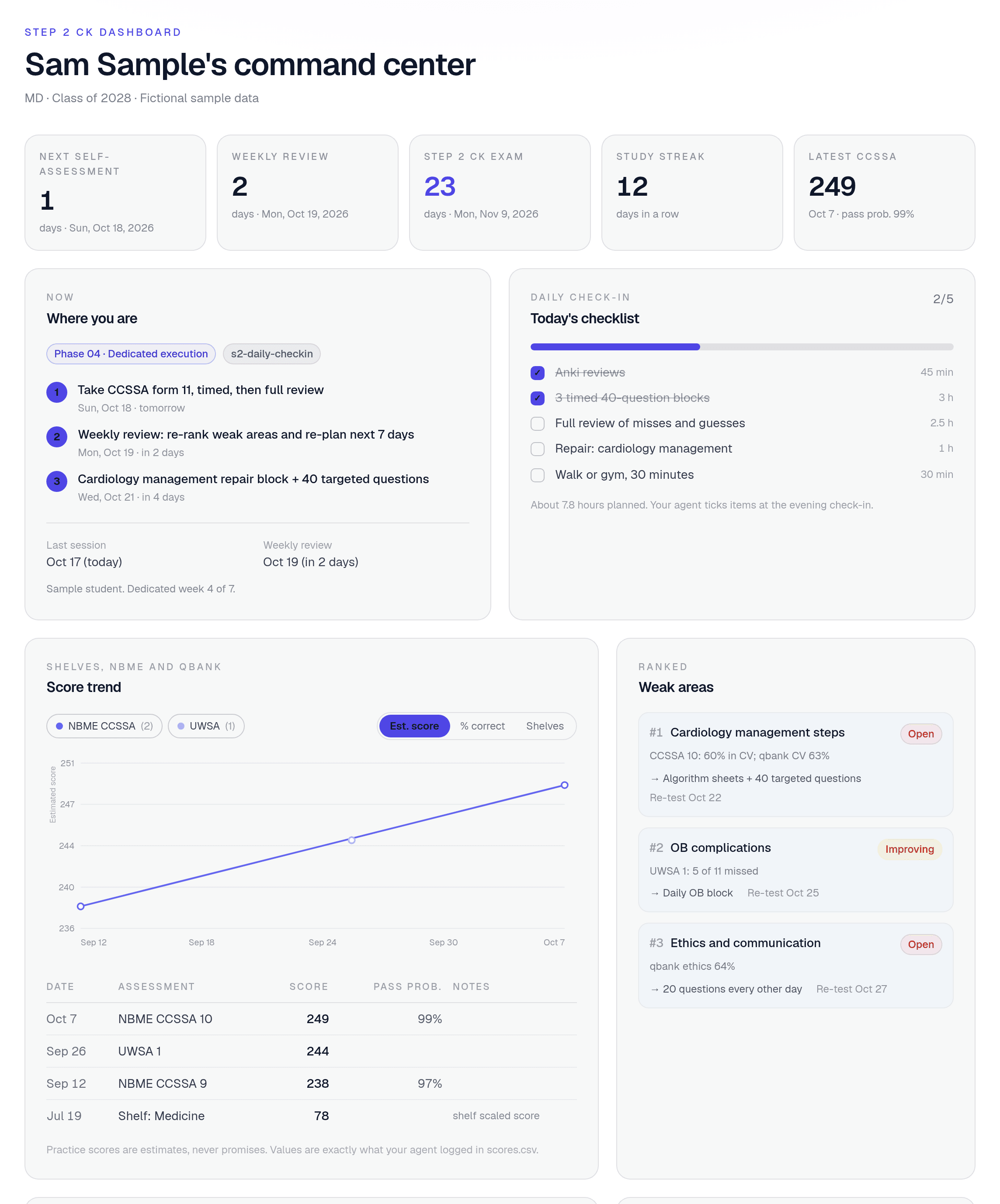Open the Latest CCSSA 249 card
Image resolution: width=1000 pixels, height=1204 pixels.
[x=884, y=193]
